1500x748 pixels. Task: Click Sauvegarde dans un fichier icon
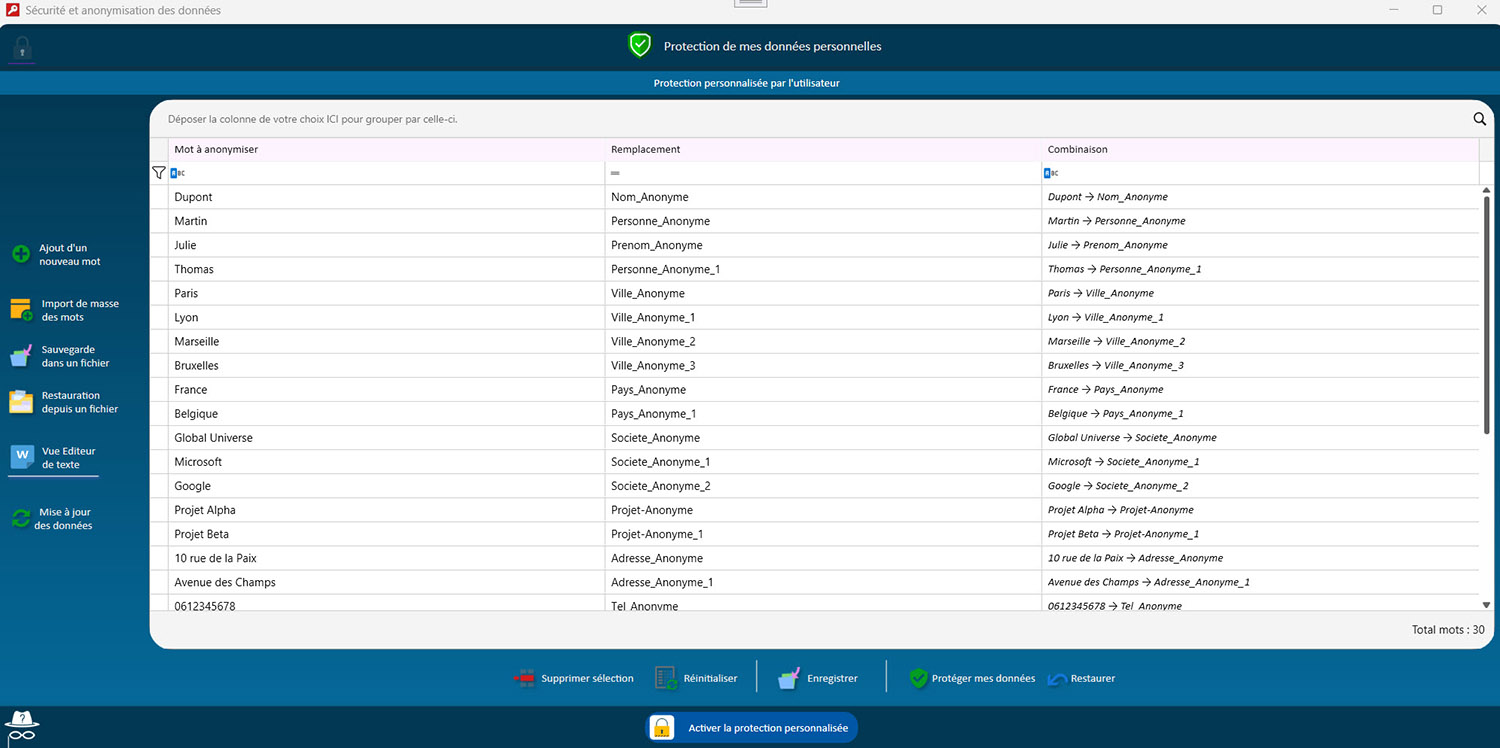click(x=21, y=357)
